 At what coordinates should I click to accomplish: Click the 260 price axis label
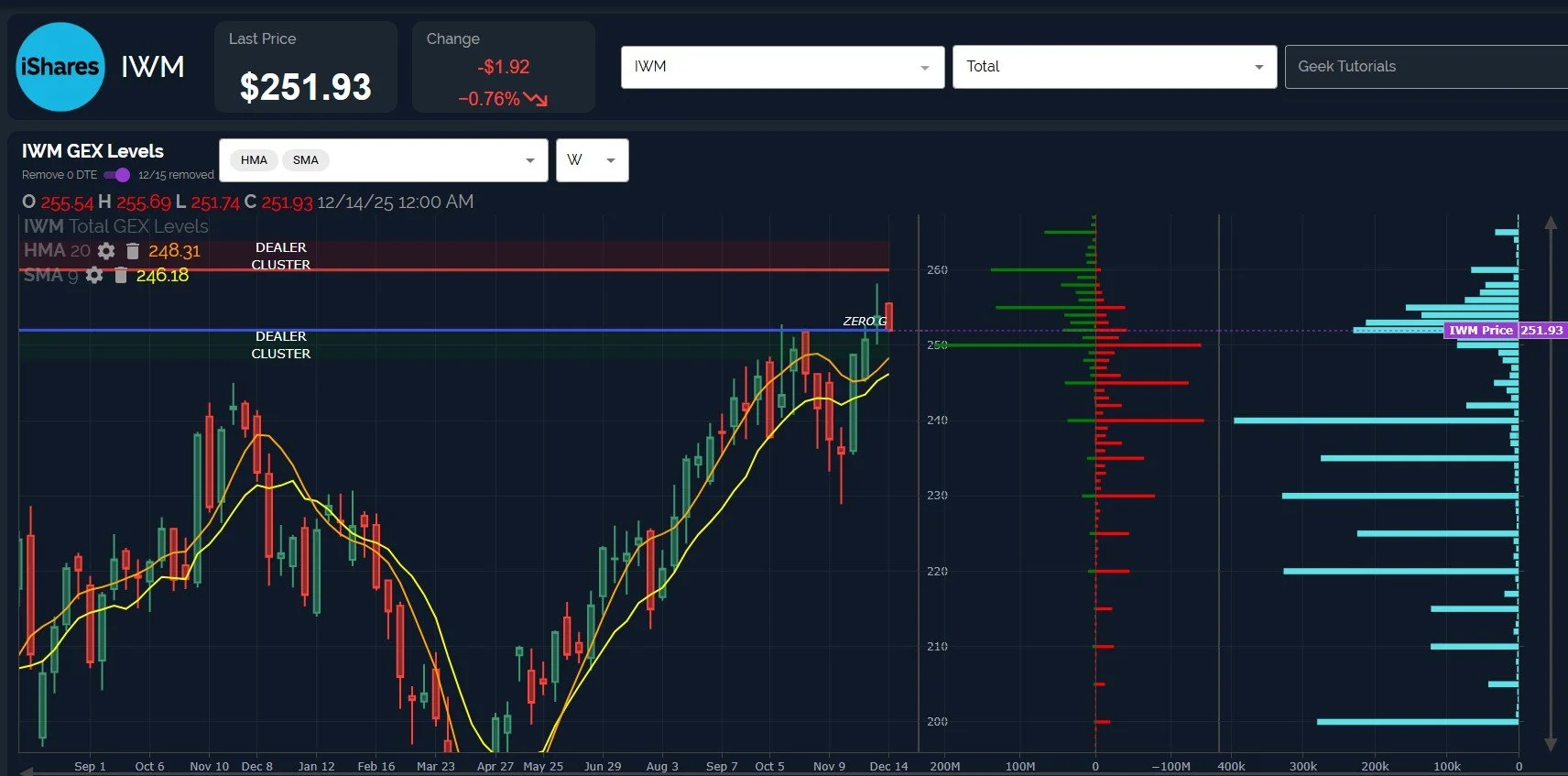click(x=937, y=270)
